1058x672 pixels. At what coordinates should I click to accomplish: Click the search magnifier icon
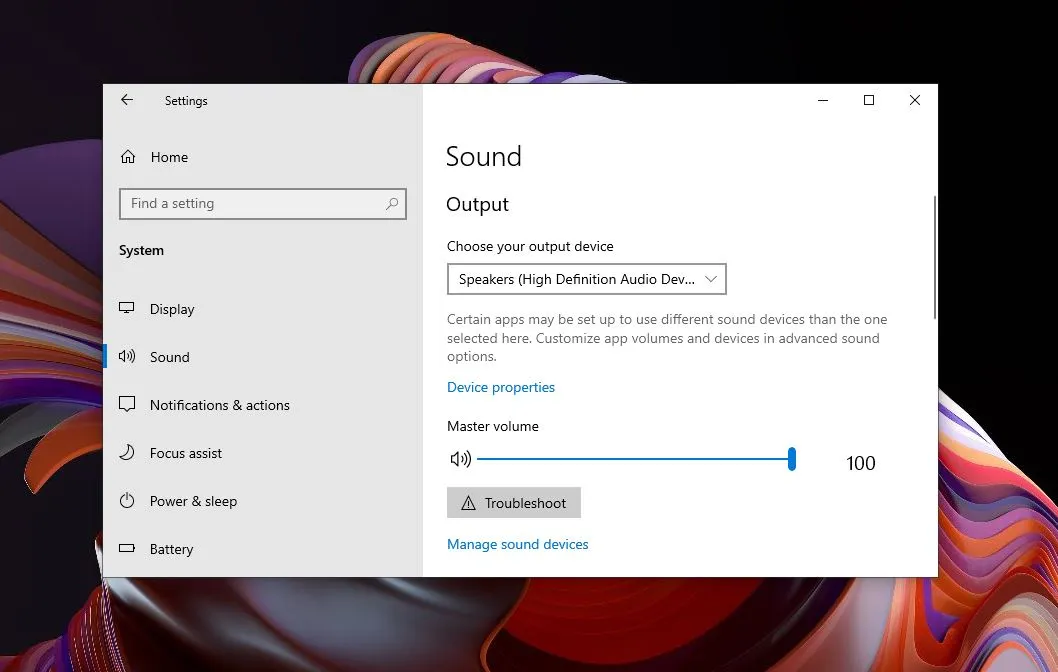392,204
